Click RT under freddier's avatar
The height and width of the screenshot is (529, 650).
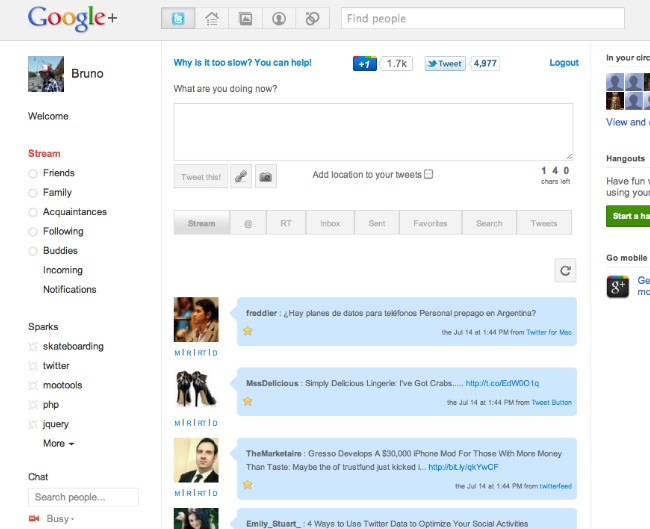[202, 353]
